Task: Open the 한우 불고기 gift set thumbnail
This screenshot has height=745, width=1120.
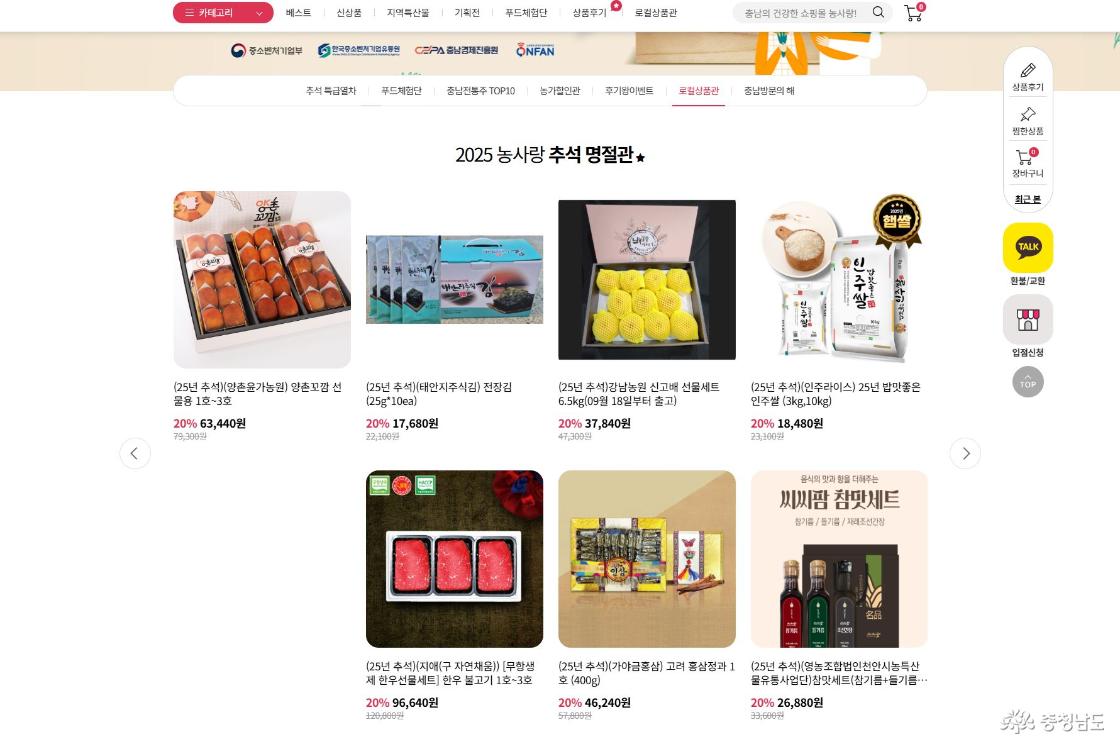Action: point(454,559)
